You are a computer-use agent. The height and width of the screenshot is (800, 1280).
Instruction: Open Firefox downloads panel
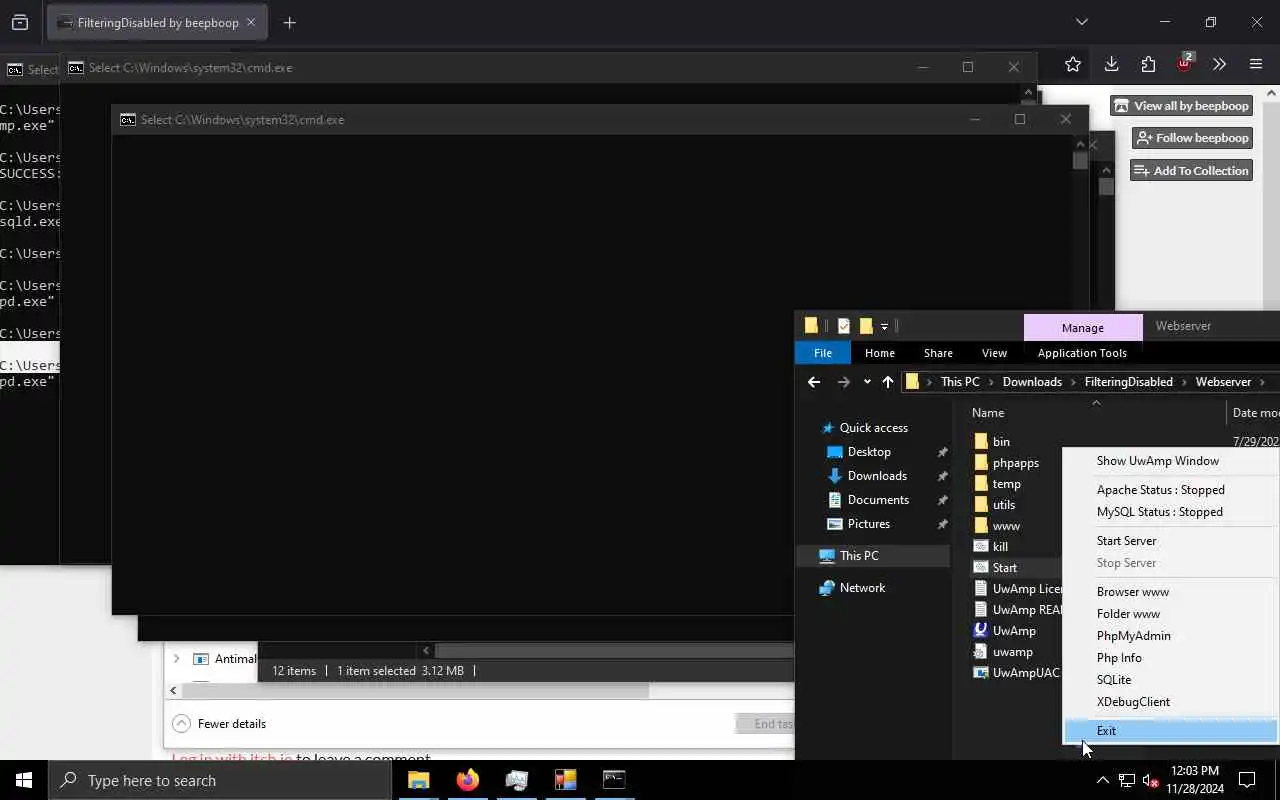pyautogui.click(x=1111, y=64)
